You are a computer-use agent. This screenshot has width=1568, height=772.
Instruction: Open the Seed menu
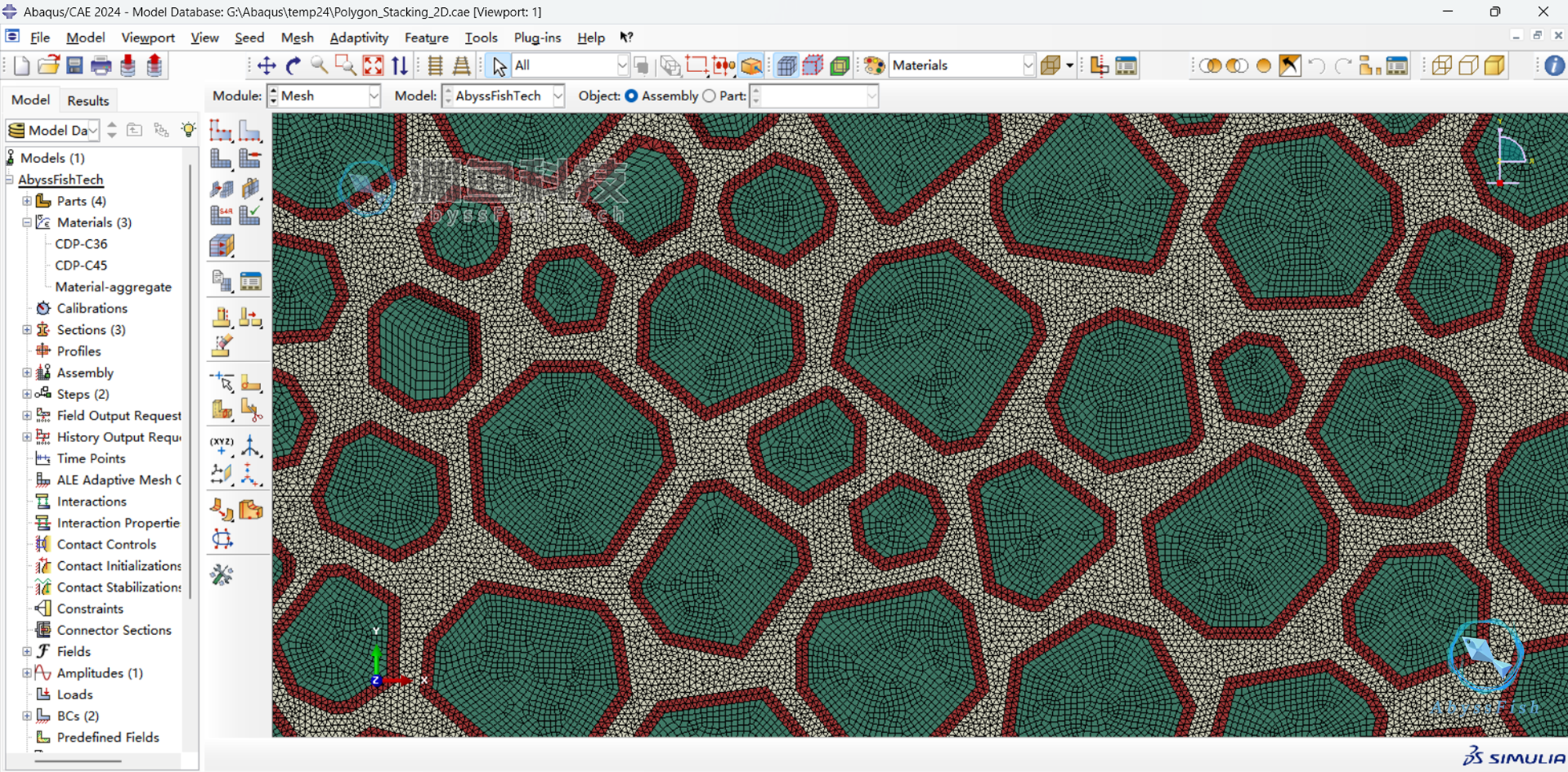click(x=249, y=38)
